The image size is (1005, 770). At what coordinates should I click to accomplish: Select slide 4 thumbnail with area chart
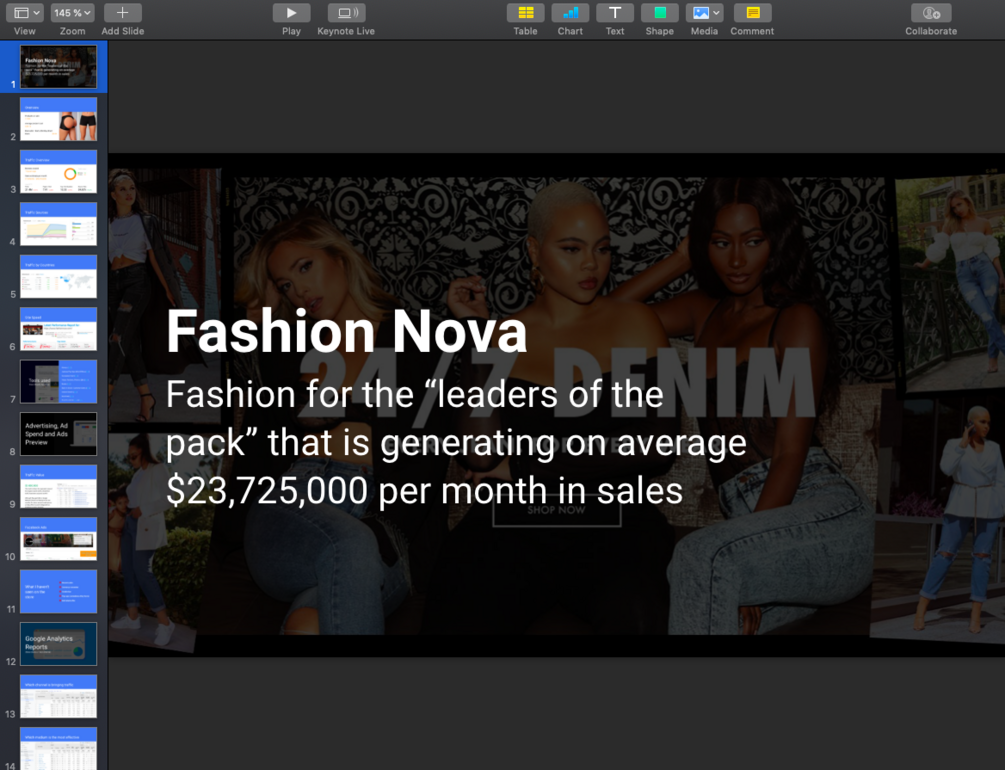coord(58,224)
